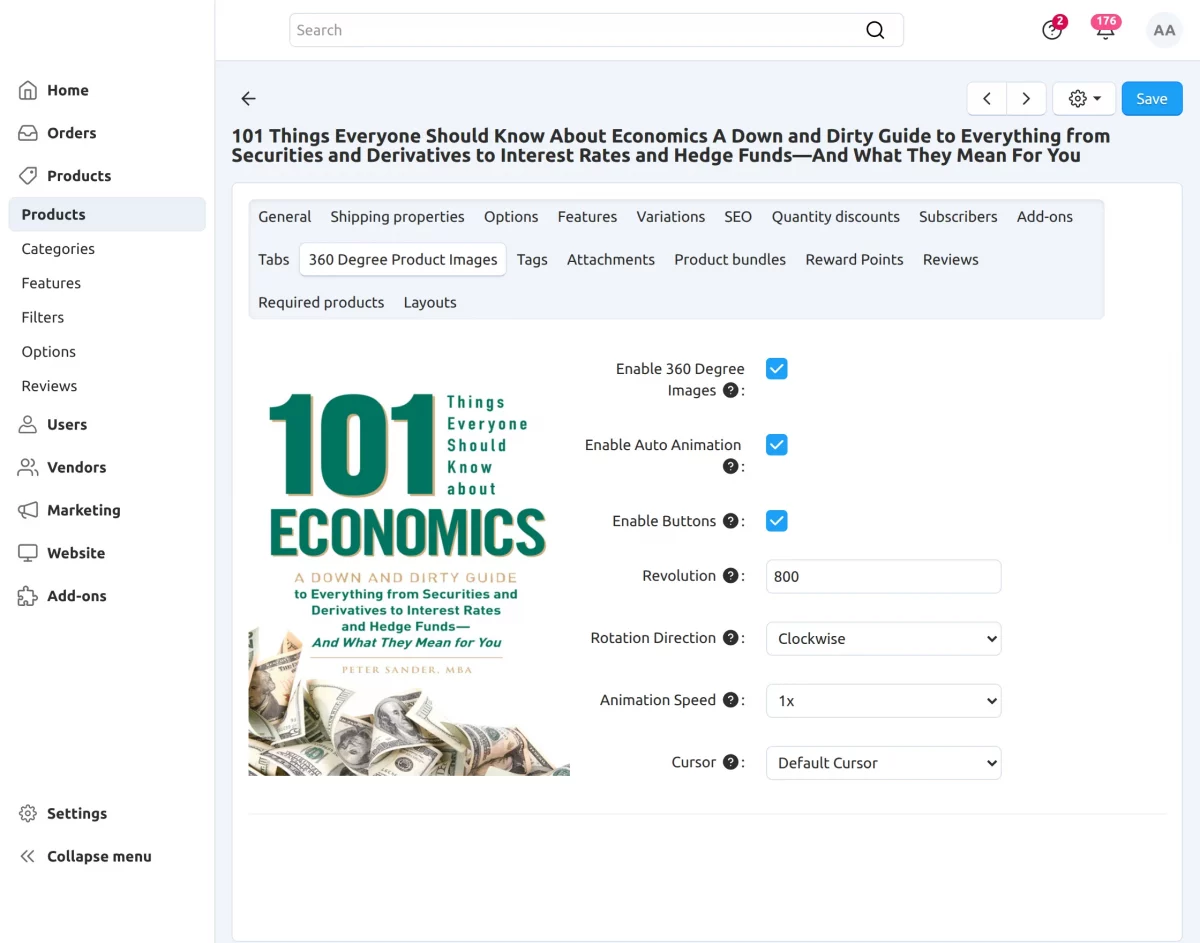Click the Revolution value field
The height and width of the screenshot is (943, 1200).
(883, 577)
